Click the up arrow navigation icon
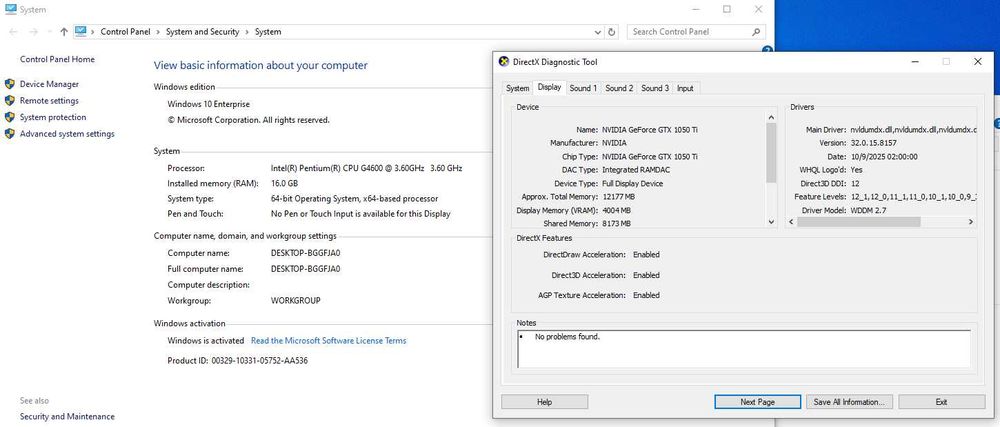Viewport: 1000px width, 427px height. 64,32
